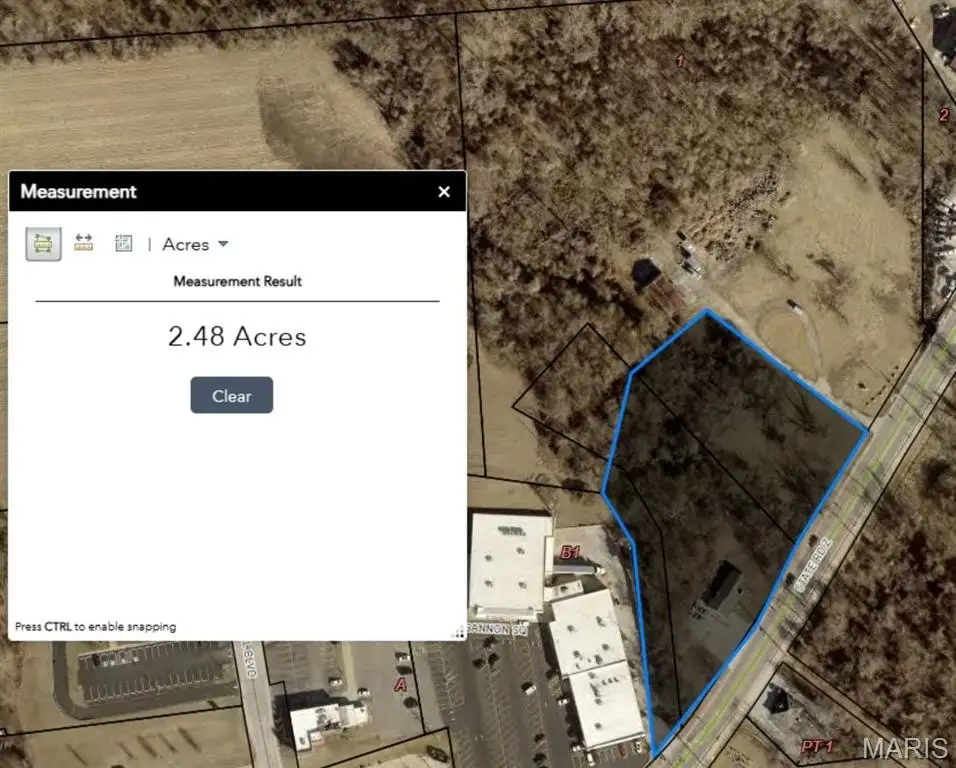
Task: Click the PT 1 parcel label
Action: tap(816, 746)
